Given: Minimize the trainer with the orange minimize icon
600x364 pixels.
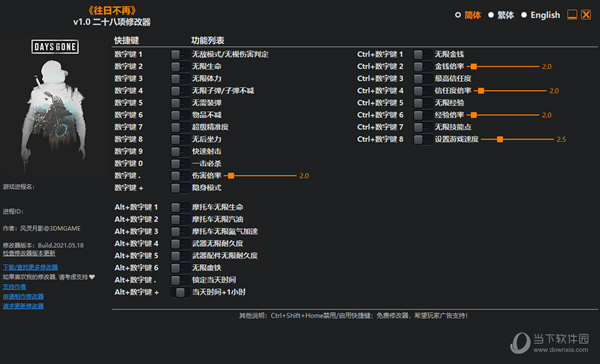Looking at the screenshot, I should coord(572,15).
